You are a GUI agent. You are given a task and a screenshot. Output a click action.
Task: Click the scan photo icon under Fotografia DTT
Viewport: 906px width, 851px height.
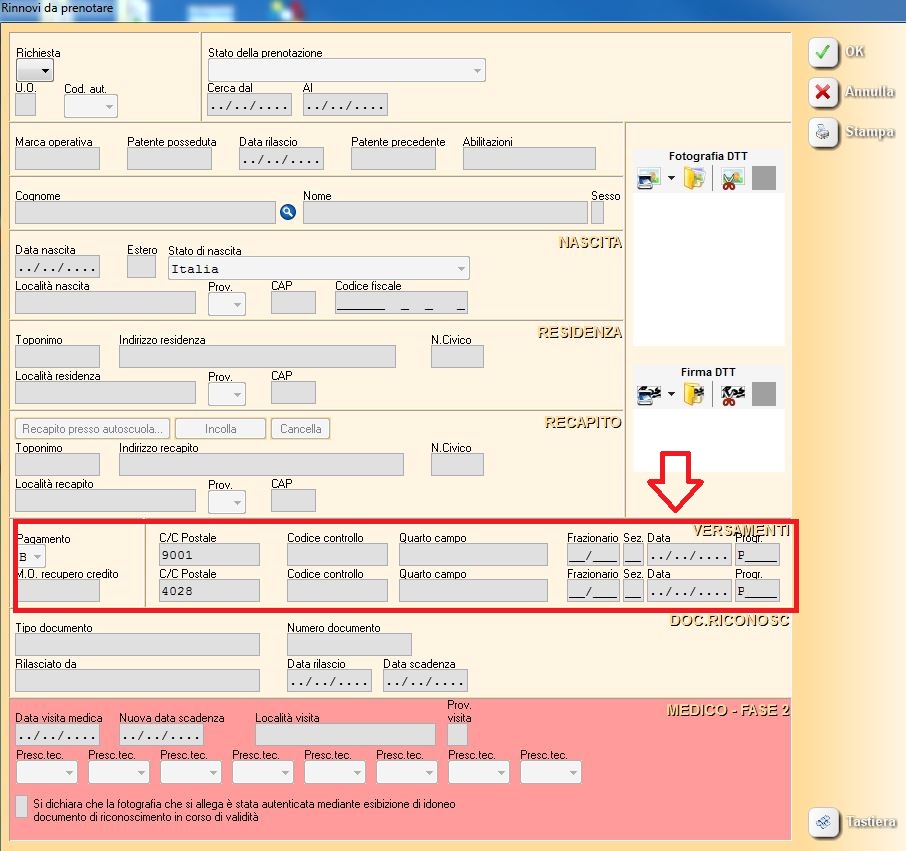[648, 179]
